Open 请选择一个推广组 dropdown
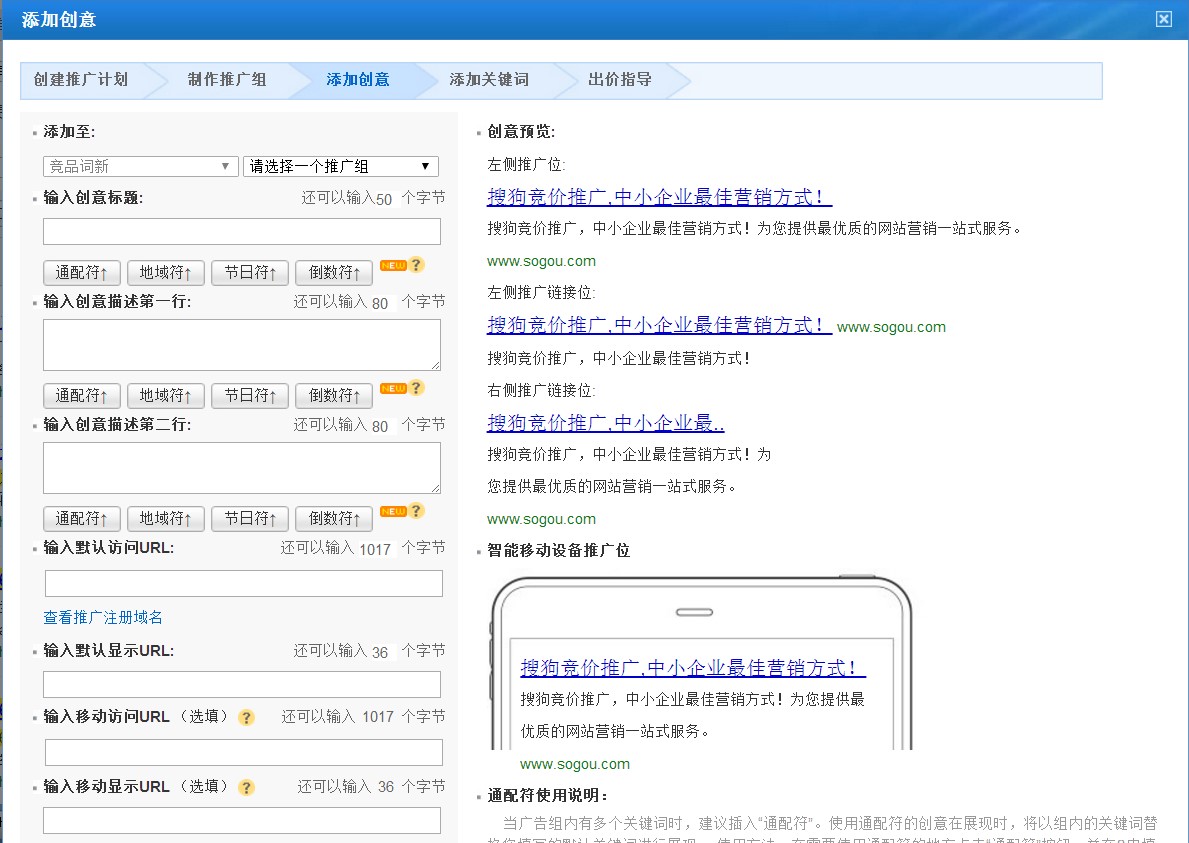This screenshot has width=1189, height=843. pyautogui.click(x=340, y=166)
